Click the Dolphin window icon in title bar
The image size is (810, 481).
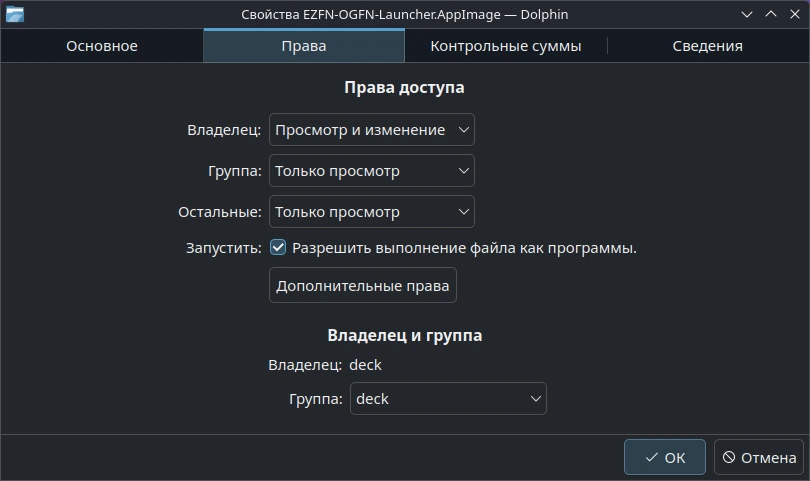tap(15, 14)
